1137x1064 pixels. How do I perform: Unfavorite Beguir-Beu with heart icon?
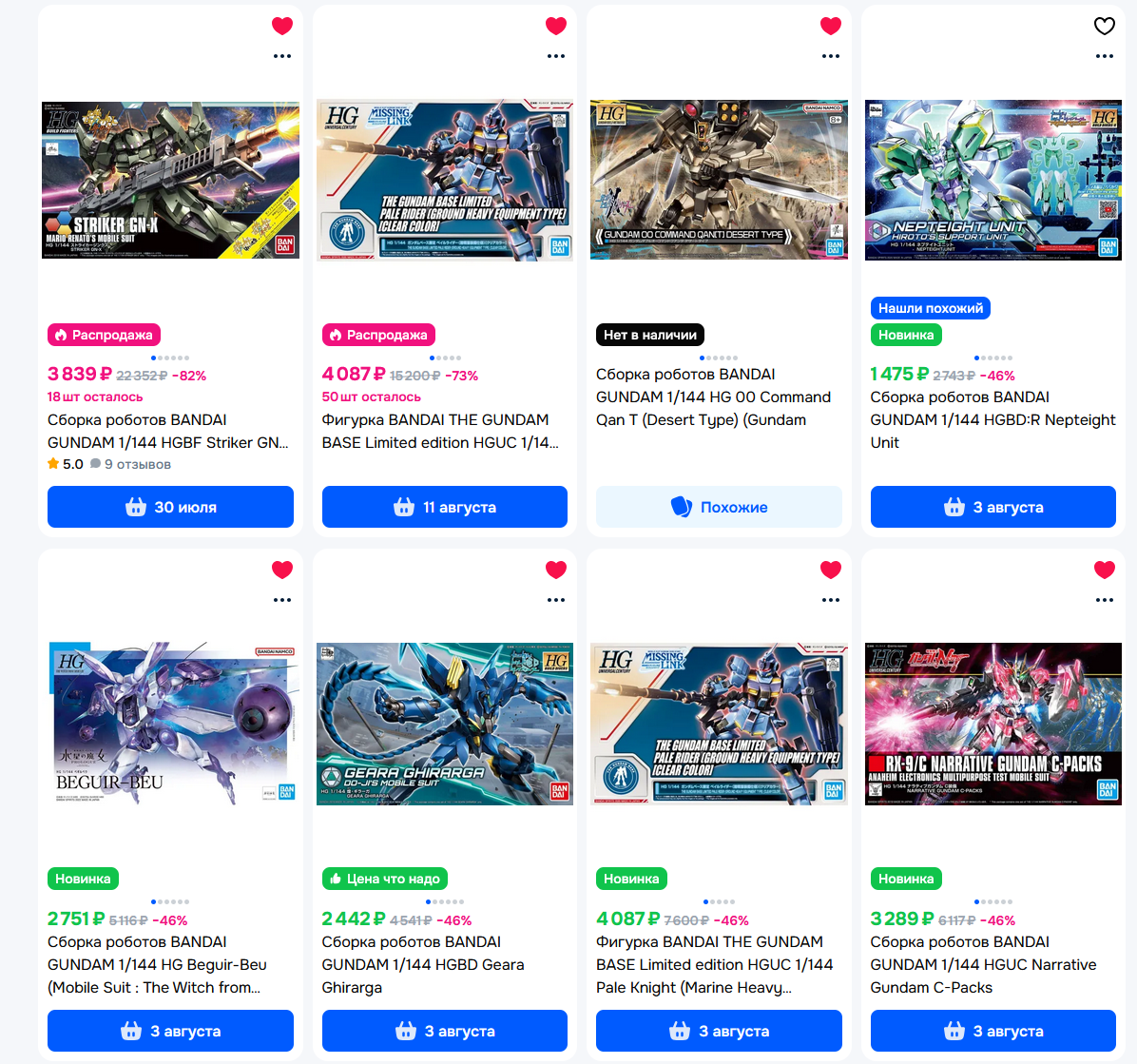tap(282, 571)
